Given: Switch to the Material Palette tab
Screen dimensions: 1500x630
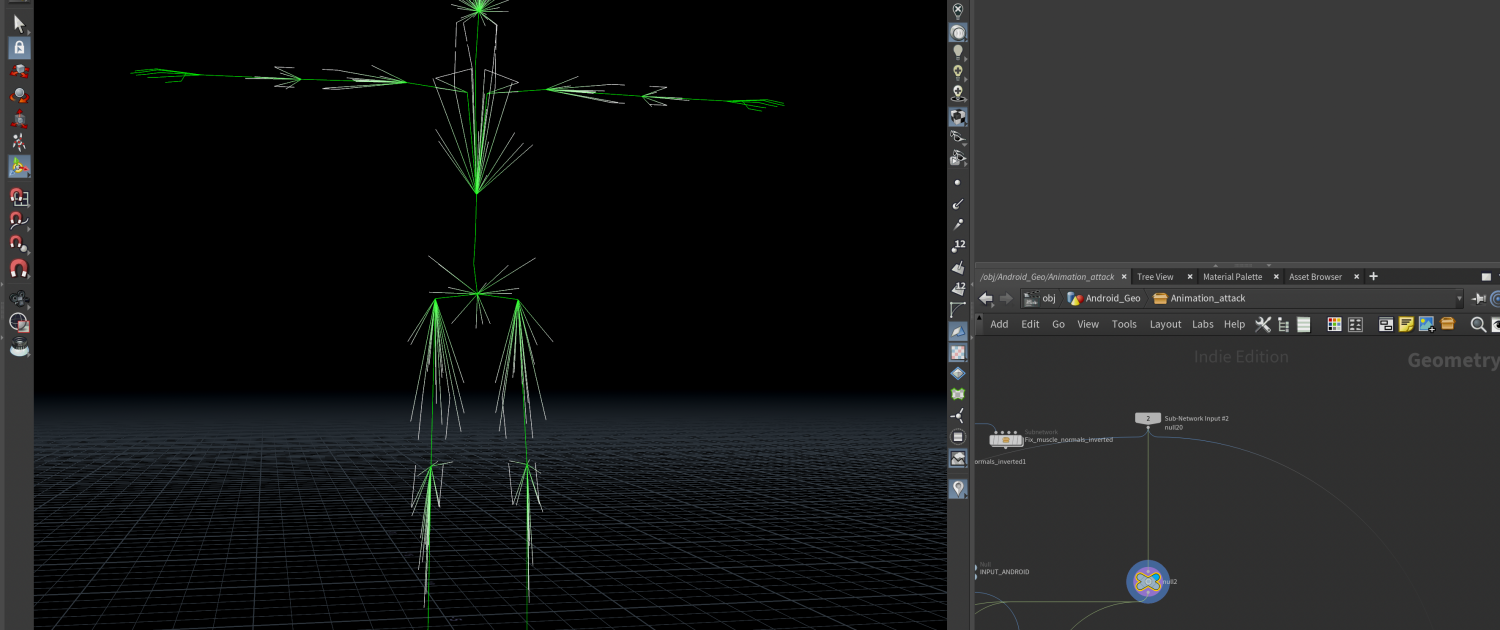Looking at the screenshot, I should (x=1232, y=277).
